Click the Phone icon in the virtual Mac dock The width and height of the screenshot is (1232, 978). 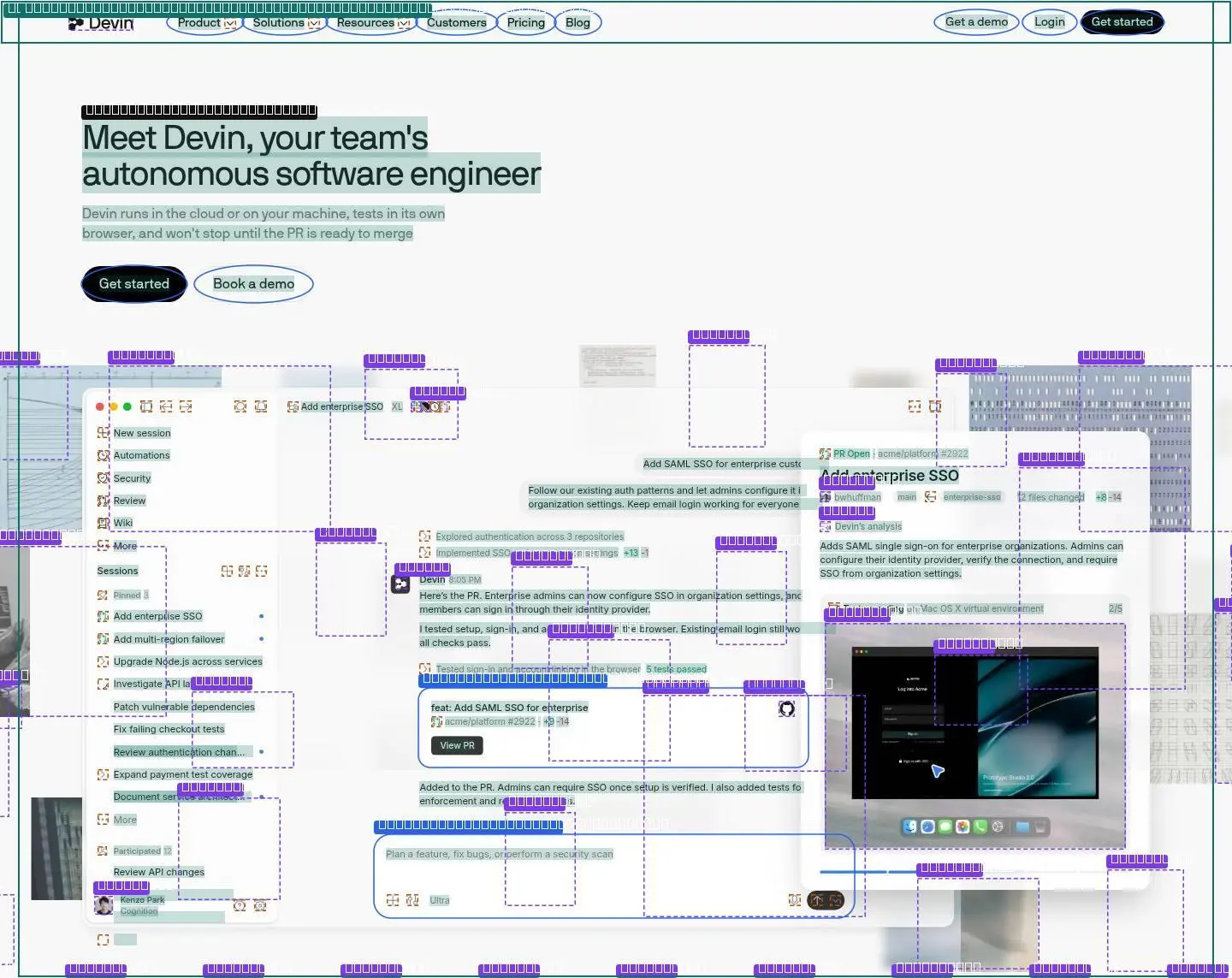pos(980,827)
